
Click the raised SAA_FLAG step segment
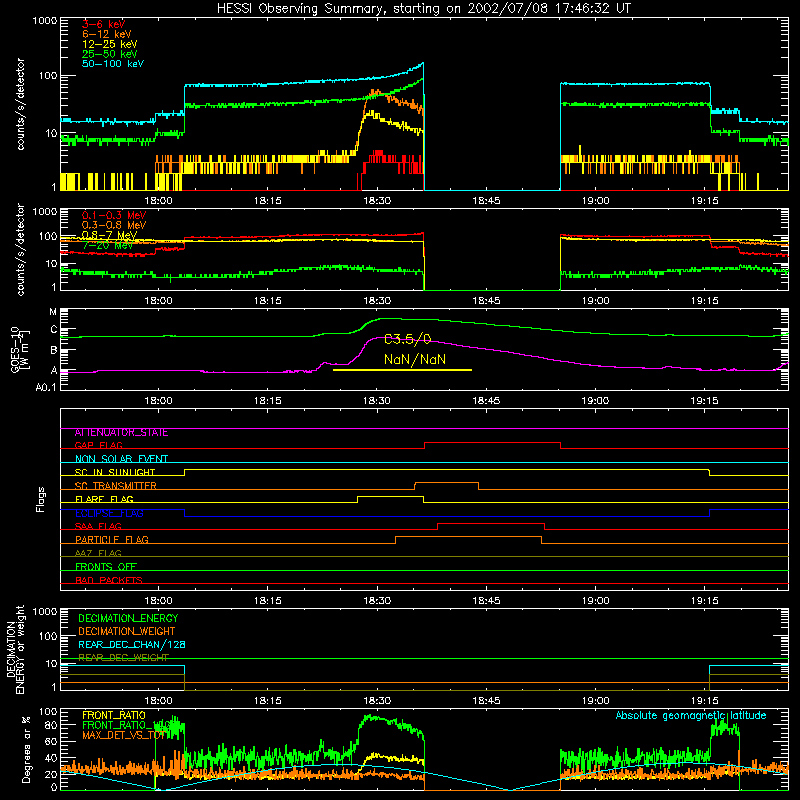point(491,523)
